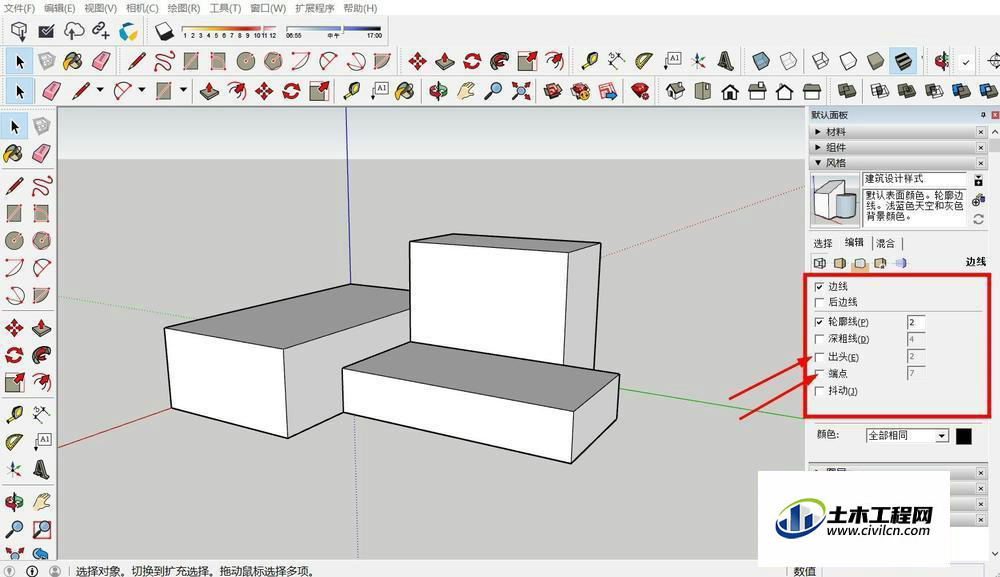Screen dimensions: 1000x577
Task: Select Paint Bucket in left vertical toolbar
Action: pyautogui.click(x=13, y=153)
